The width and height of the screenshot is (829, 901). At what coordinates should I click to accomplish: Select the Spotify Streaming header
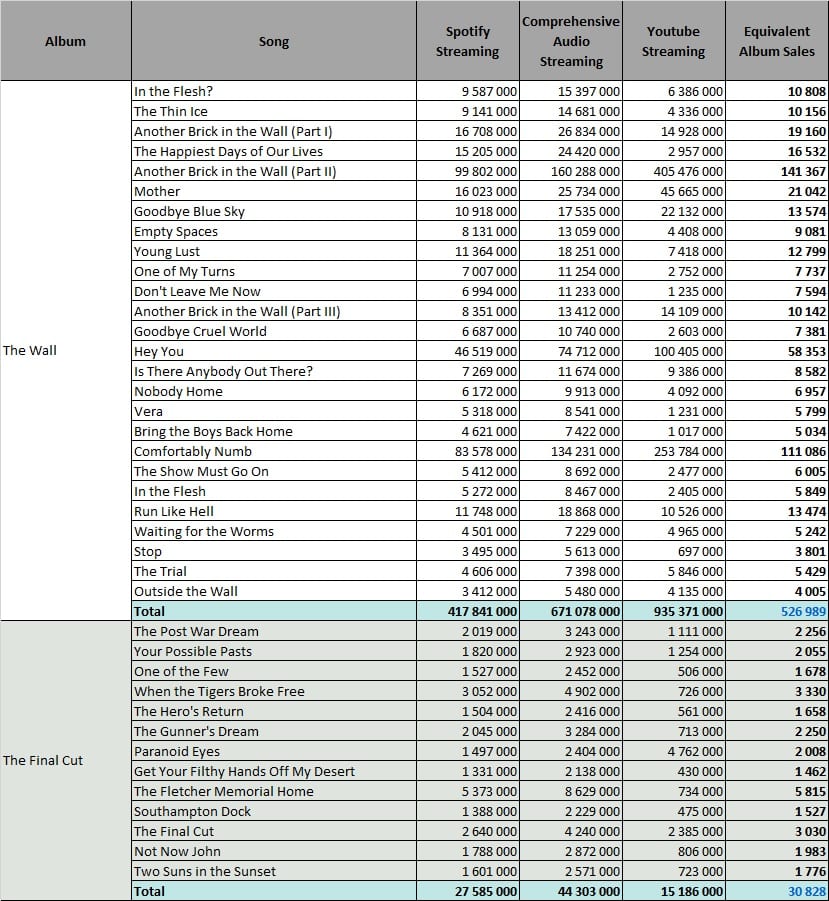coord(467,41)
